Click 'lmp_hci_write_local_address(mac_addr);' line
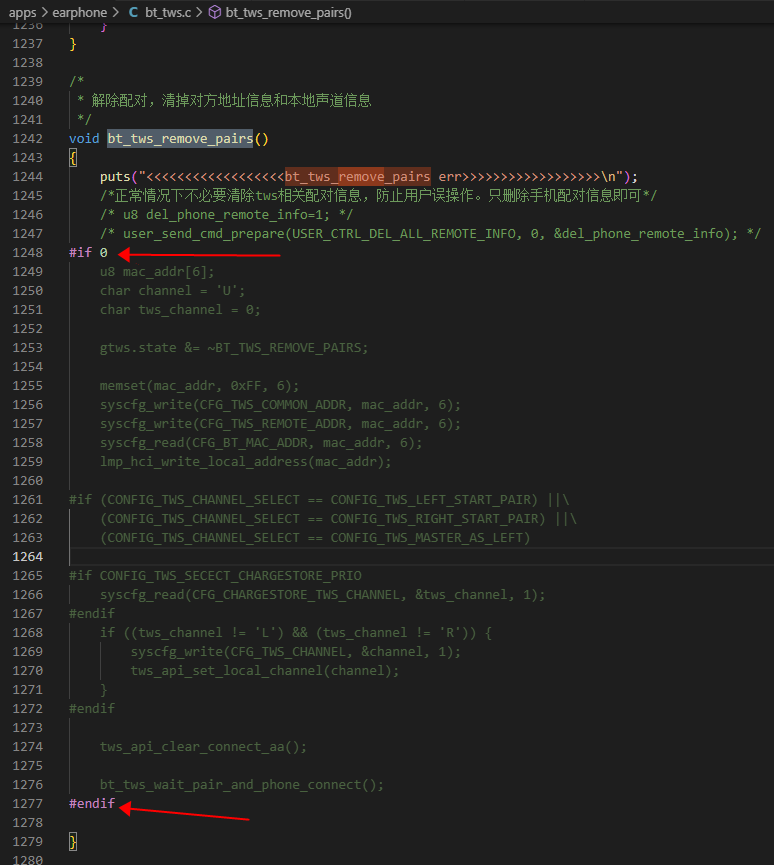 pos(245,462)
